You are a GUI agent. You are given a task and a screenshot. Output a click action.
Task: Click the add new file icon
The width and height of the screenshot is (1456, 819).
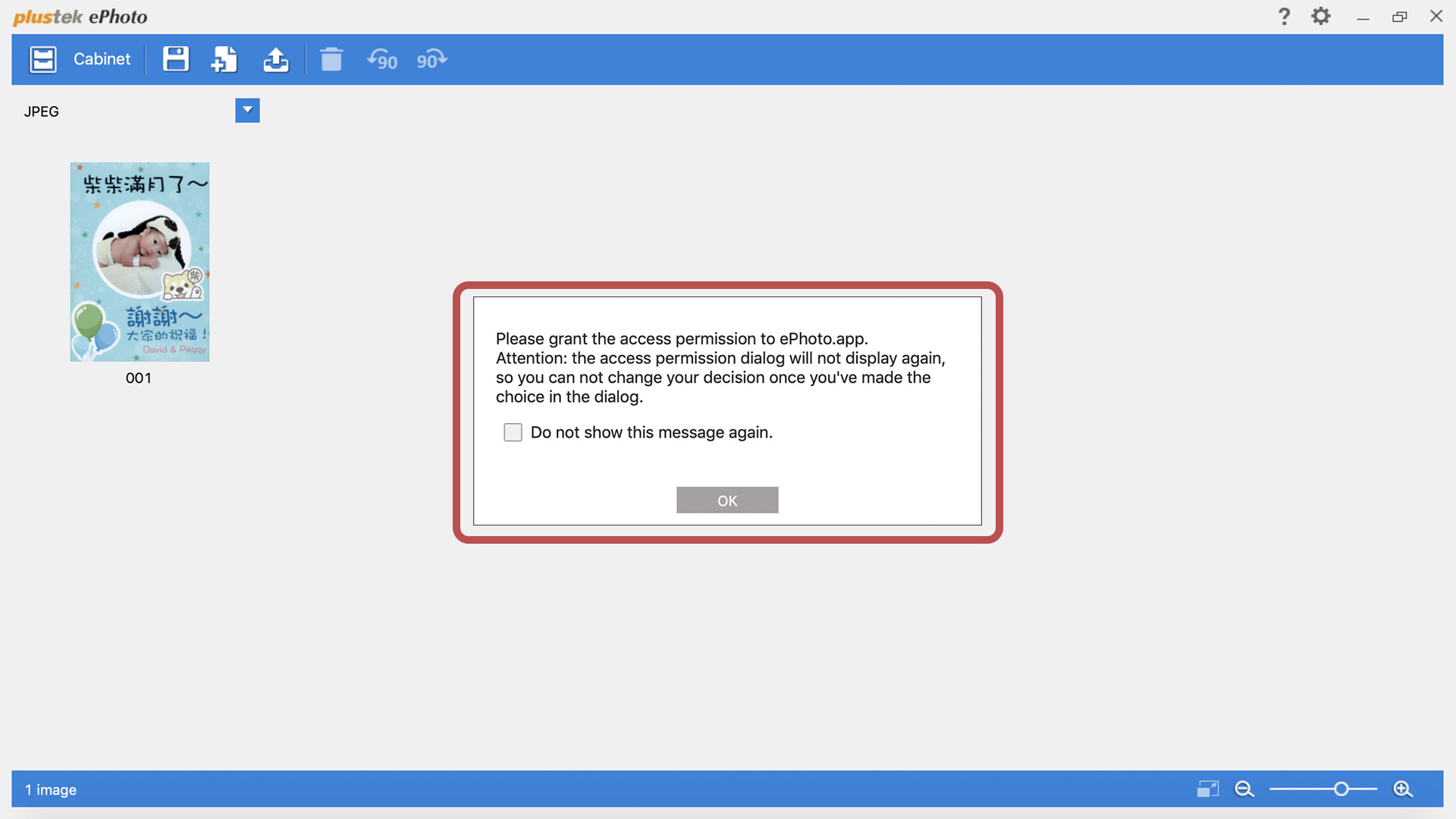click(224, 59)
